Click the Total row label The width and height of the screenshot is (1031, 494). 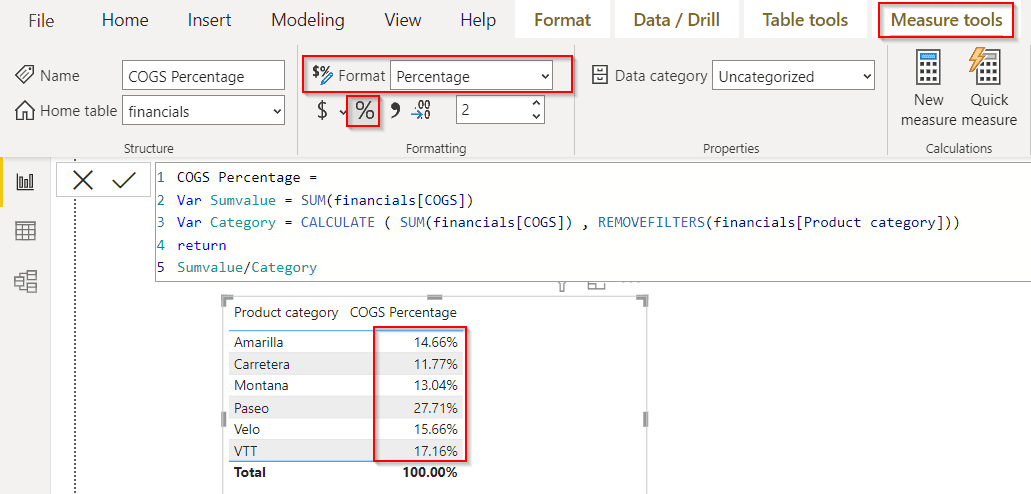tap(250, 472)
